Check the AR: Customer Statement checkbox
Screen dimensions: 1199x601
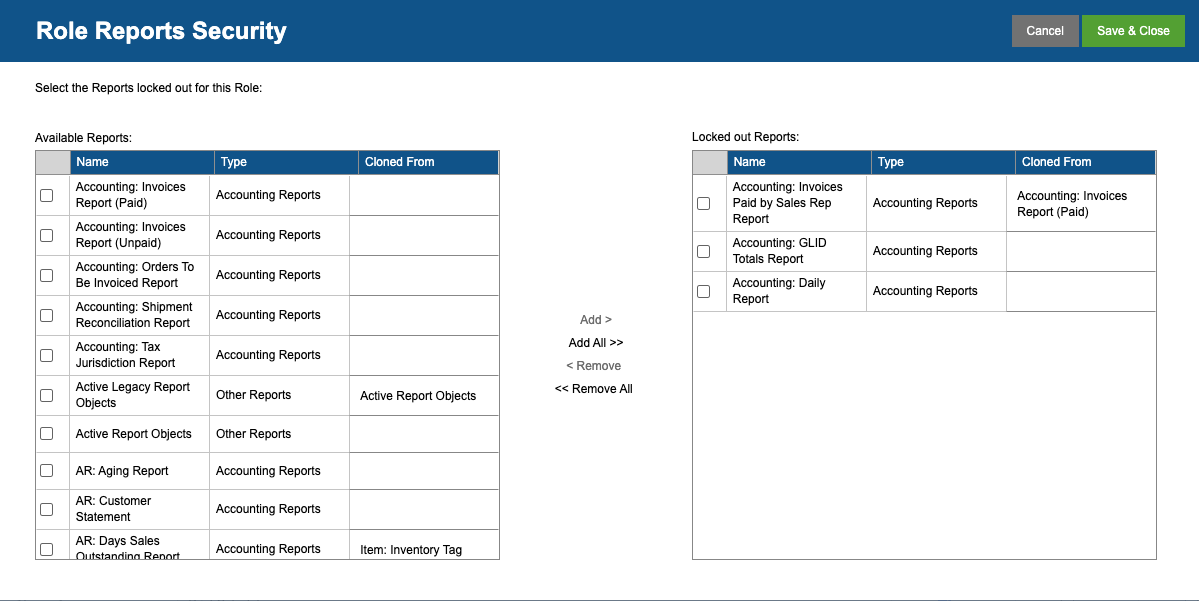pos(47,508)
